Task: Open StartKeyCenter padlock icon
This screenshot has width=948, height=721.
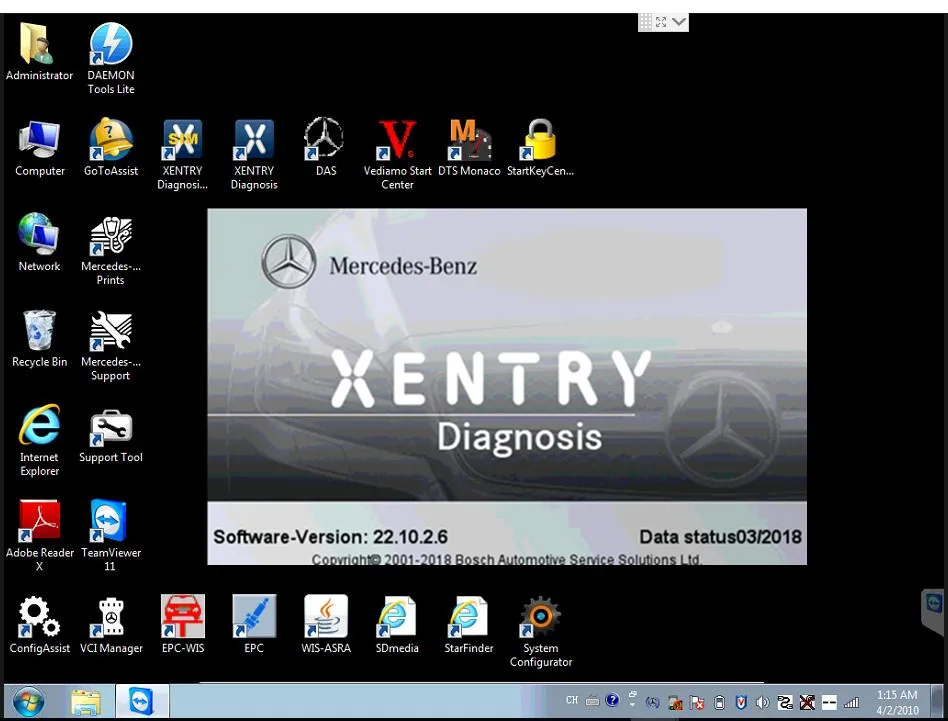Action: pos(540,148)
